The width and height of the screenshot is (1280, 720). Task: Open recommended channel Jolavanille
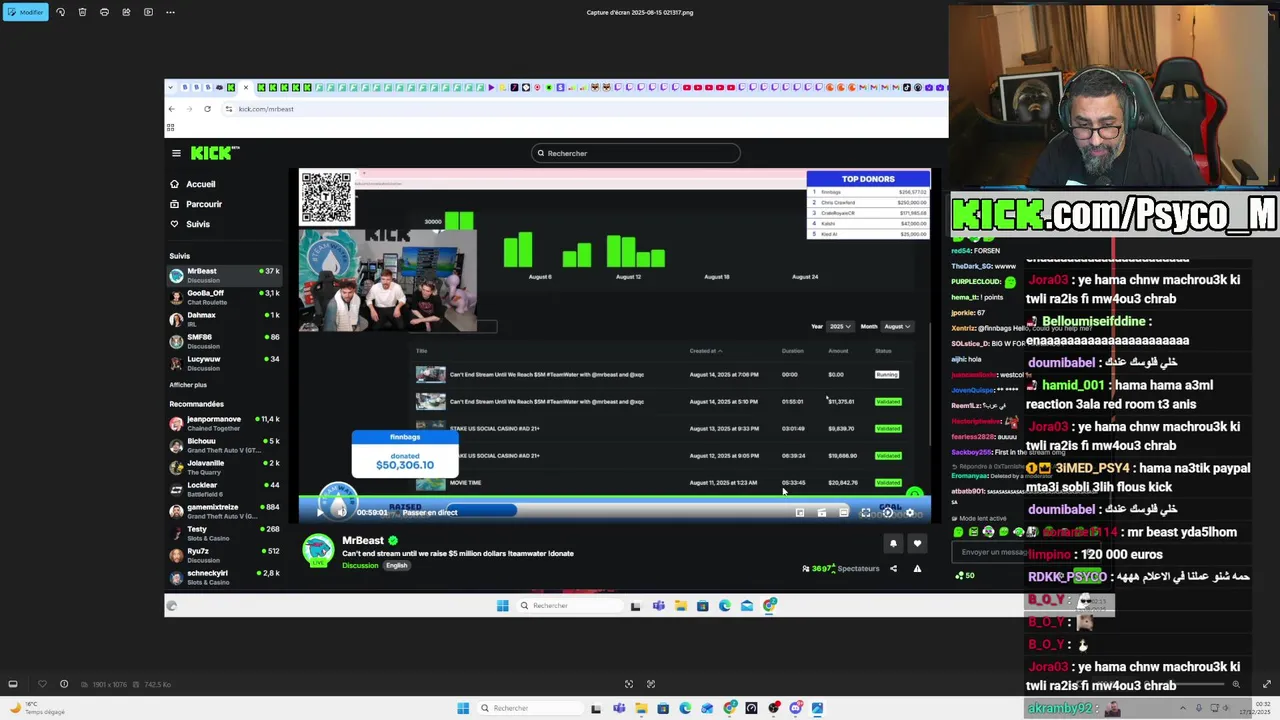pyautogui.click(x=225, y=467)
